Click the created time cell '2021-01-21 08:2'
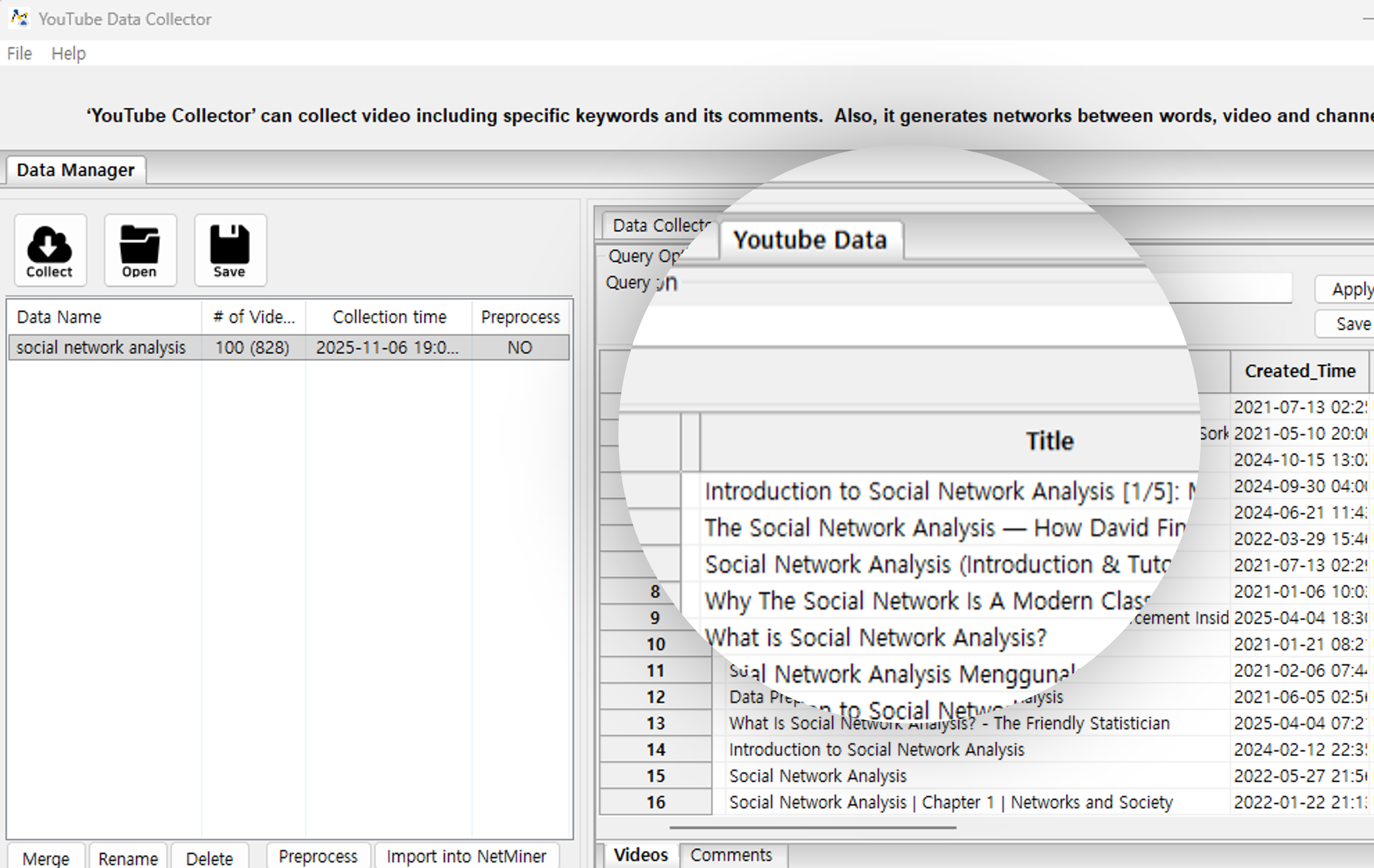The image size is (1374, 868). pyautogui.click(x=1300, y=644)
